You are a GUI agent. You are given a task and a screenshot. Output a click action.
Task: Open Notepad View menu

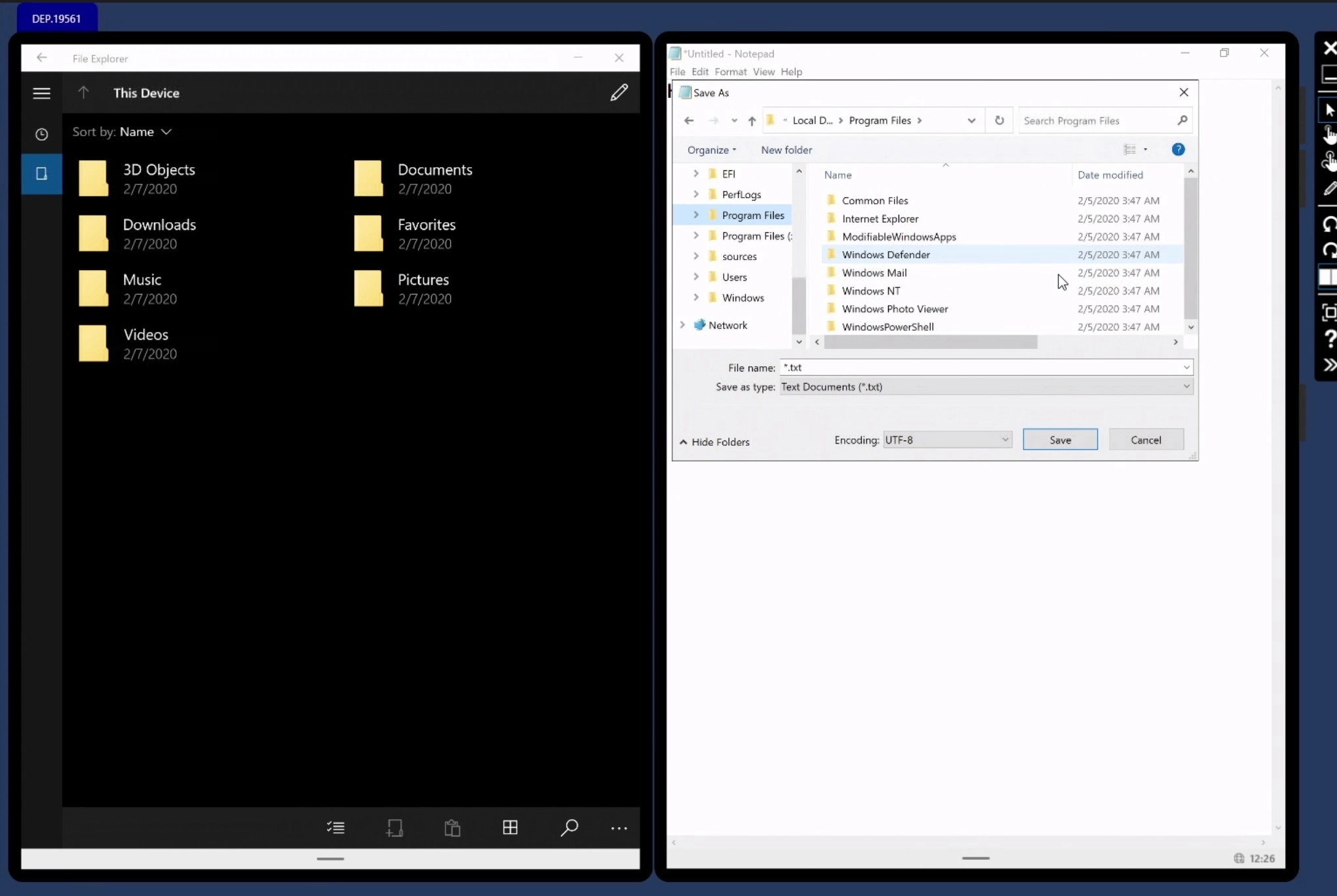[x=763, y=72]
